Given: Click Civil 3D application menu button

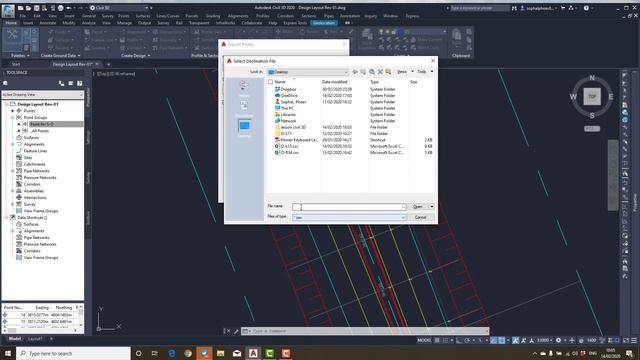Looking at the screenshot, I should [8, 11].
